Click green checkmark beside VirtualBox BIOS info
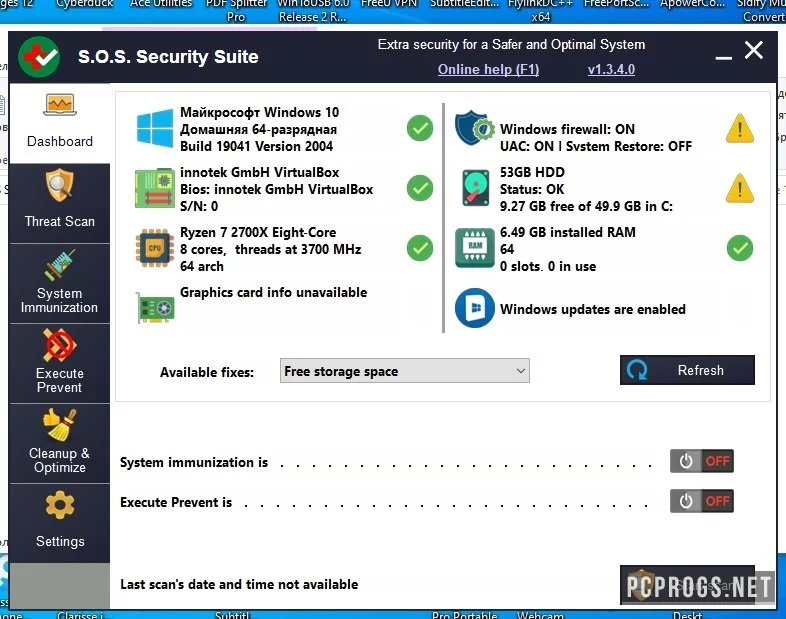The height and width of the screenshot is (619, 786). (420, 188)
